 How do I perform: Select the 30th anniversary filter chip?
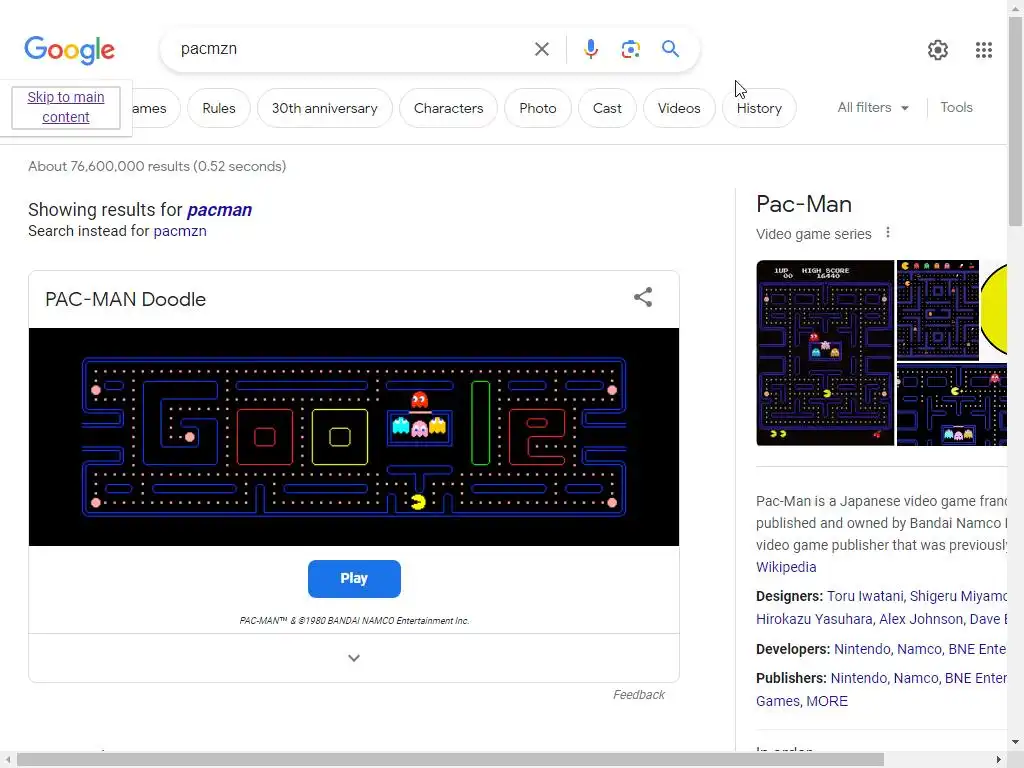325,108
